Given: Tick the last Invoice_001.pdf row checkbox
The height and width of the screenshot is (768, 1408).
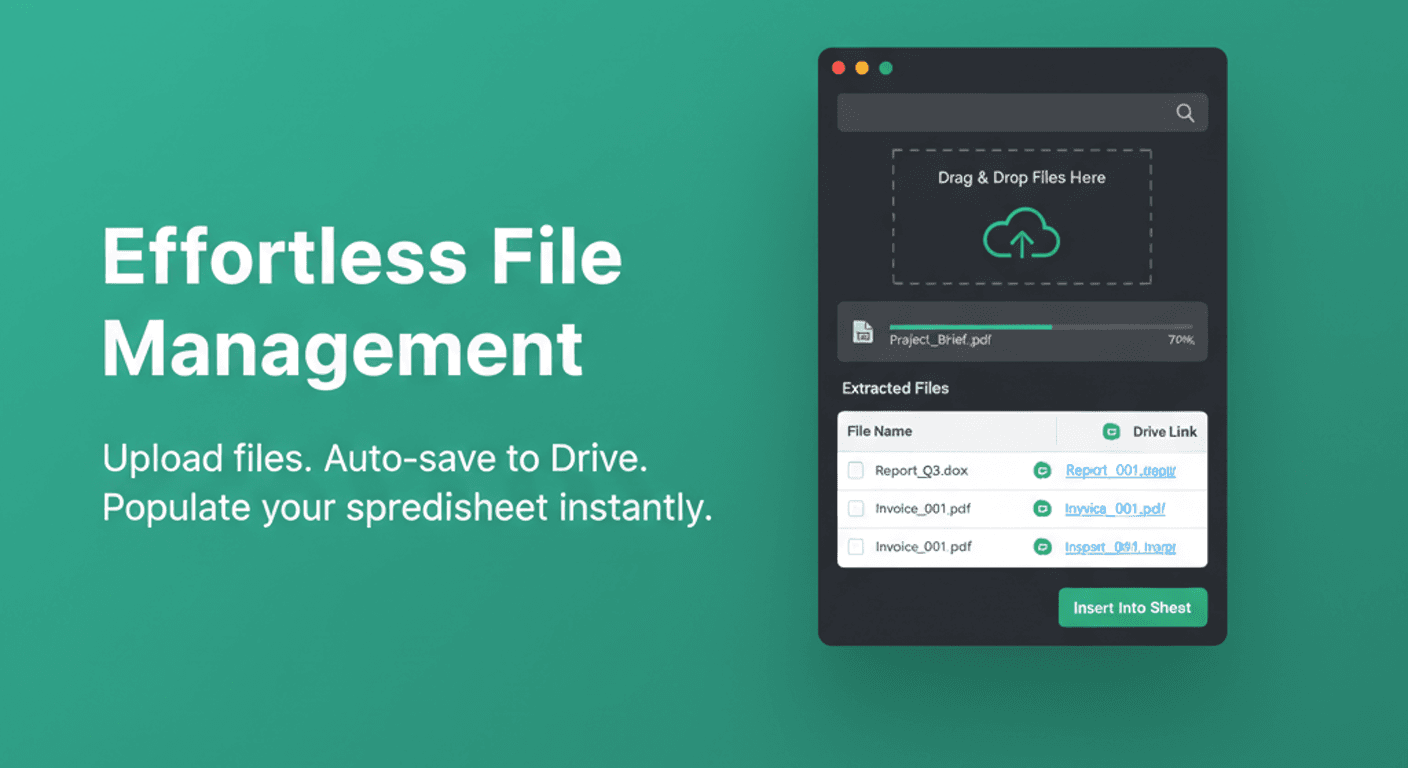Looking at the screenshot, I should (x=856, y=547).
